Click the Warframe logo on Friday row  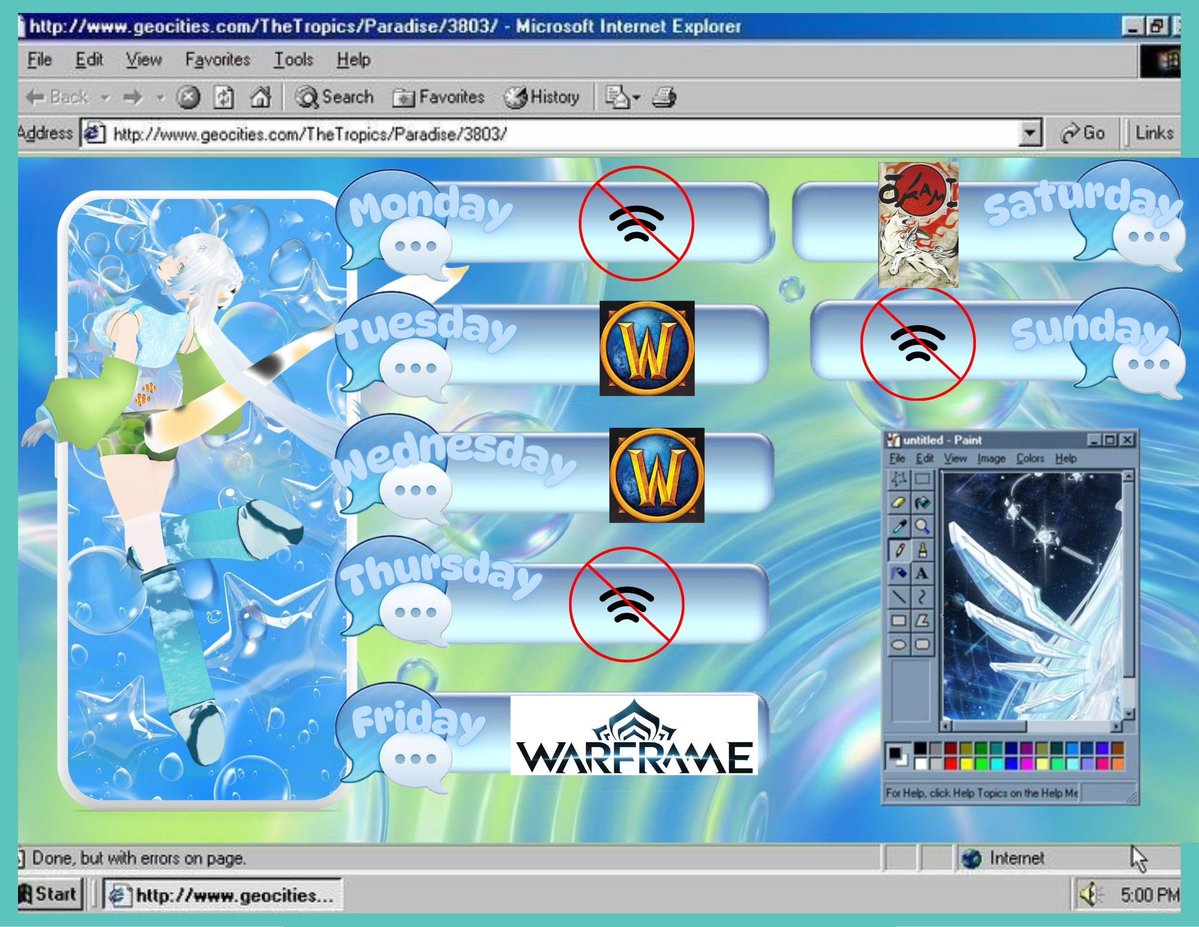[x=635, y=734]
